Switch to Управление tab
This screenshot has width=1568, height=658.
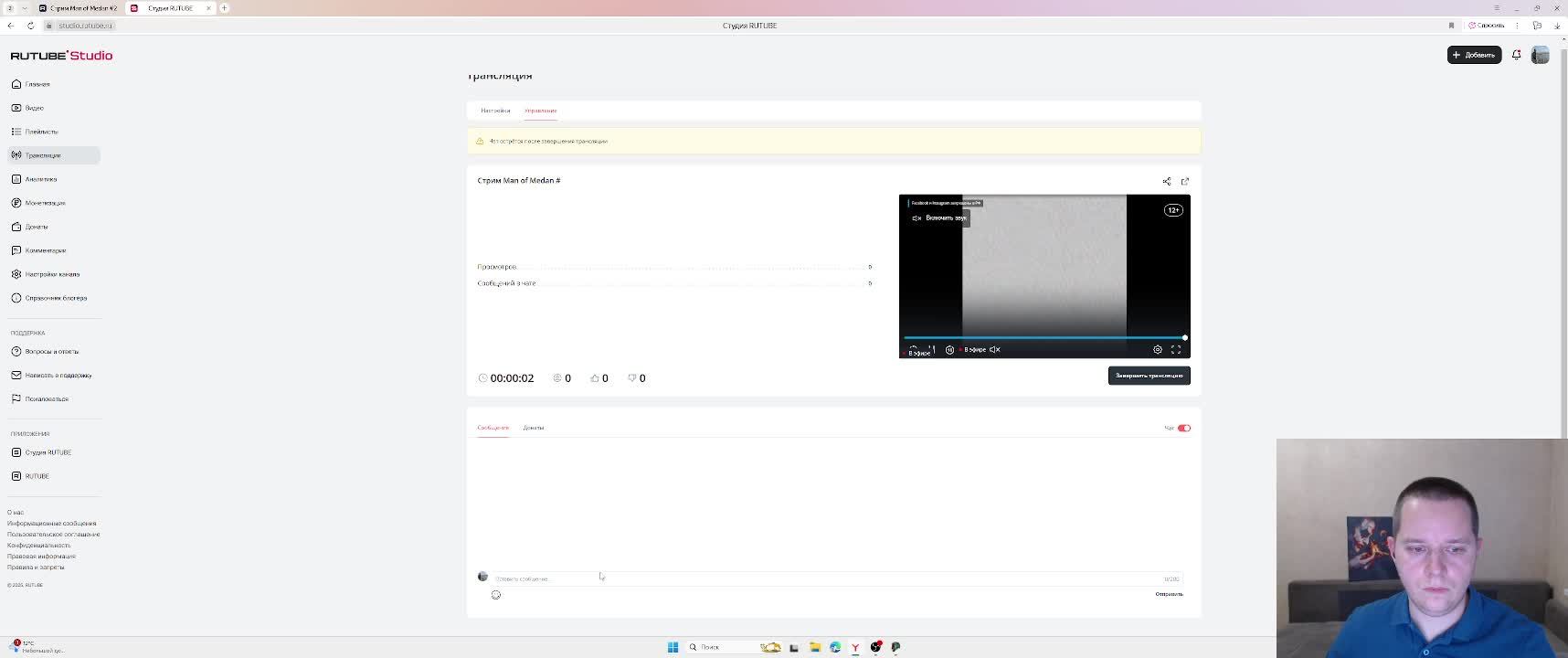(x=541, y=111)
